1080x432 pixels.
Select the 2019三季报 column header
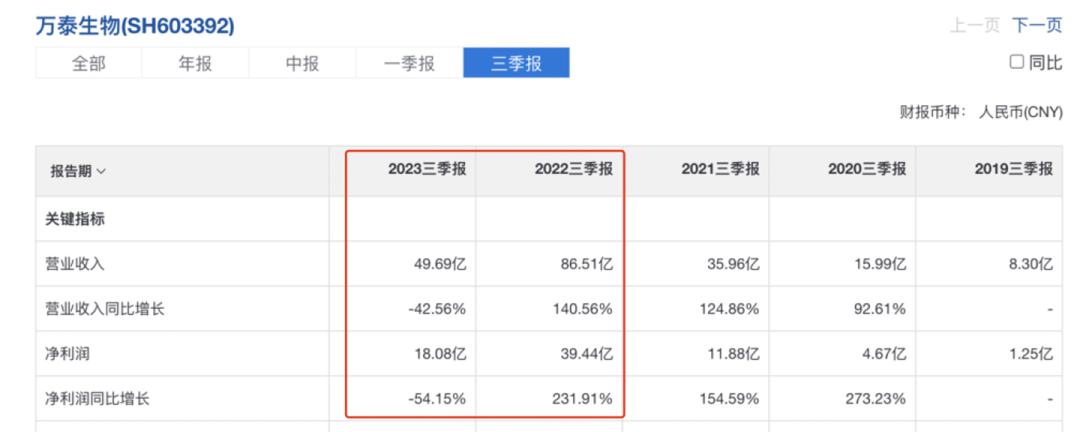1013,170
